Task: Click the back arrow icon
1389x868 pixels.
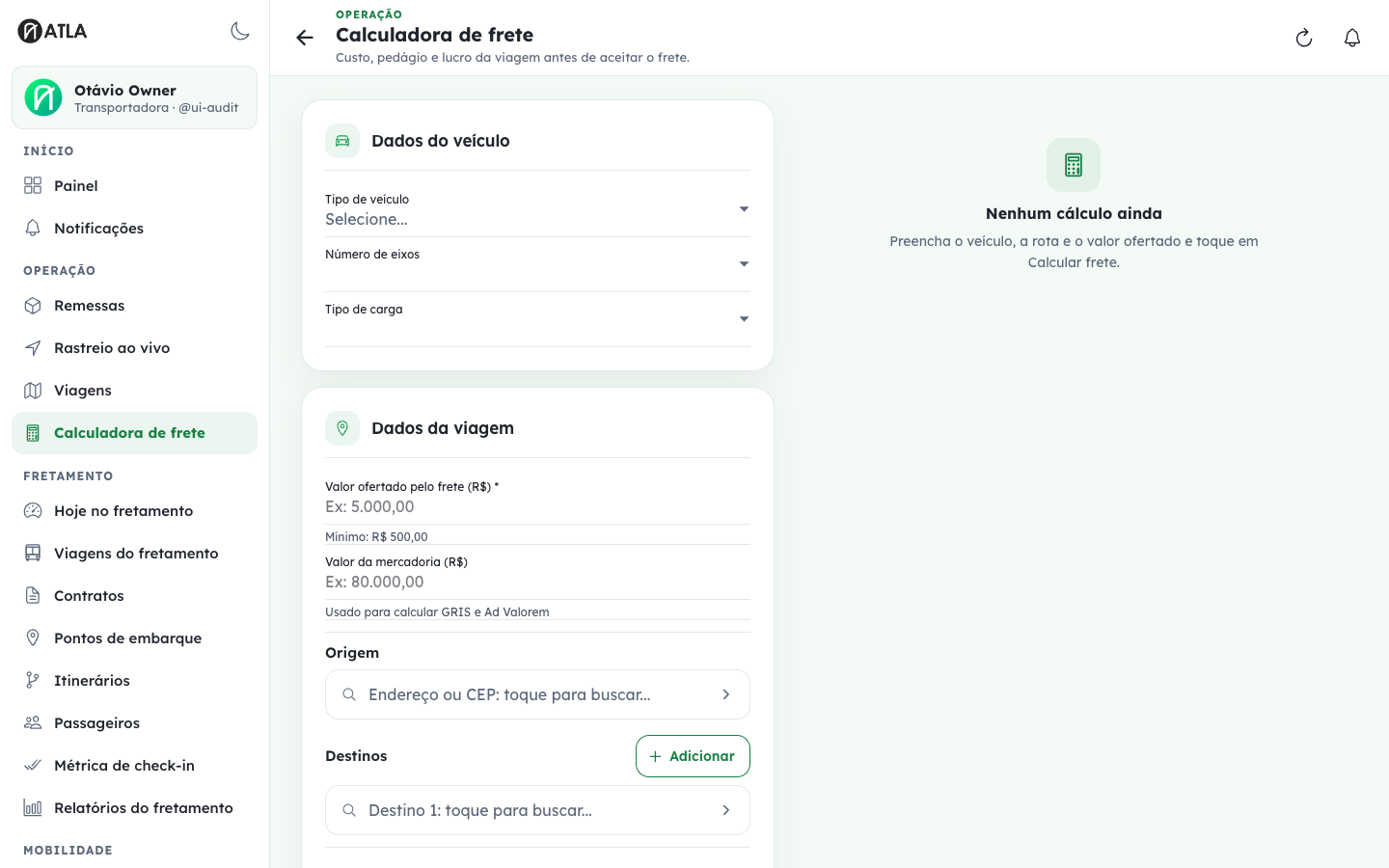Action: pos(305,38)
